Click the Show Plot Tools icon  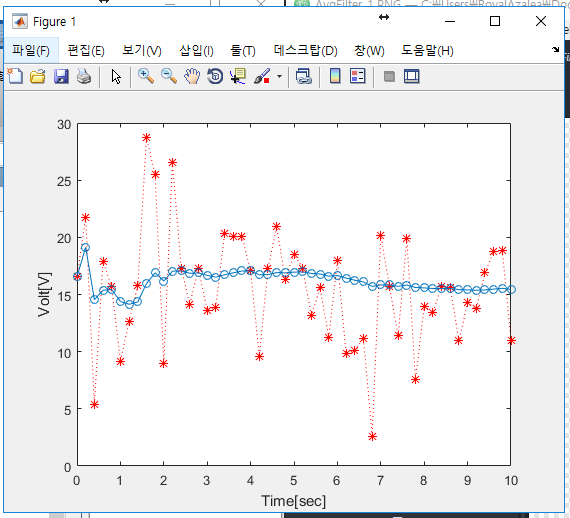tap(412, 76)
